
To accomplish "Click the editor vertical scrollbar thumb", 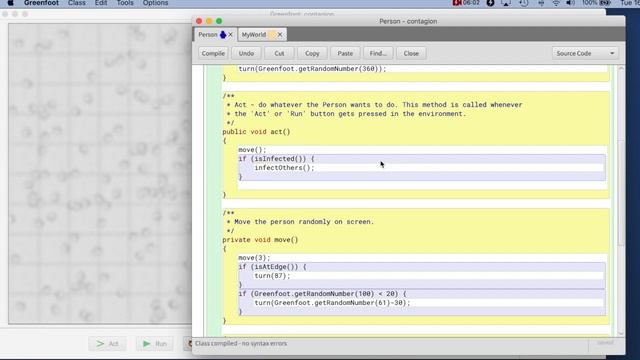I will (x=621, y=192).
